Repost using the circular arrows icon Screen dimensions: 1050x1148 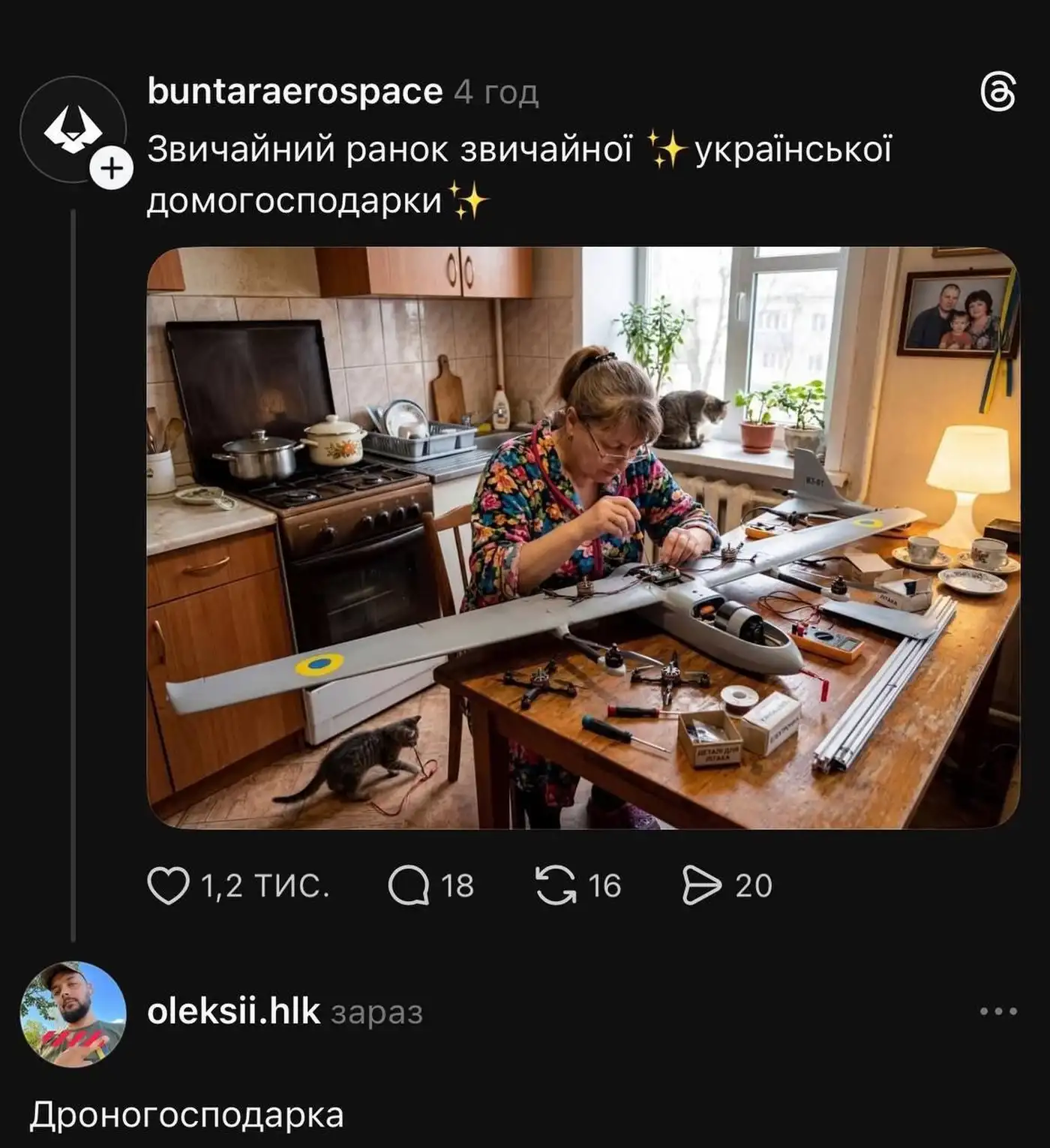pyautogui.click(x=556, y=885)
